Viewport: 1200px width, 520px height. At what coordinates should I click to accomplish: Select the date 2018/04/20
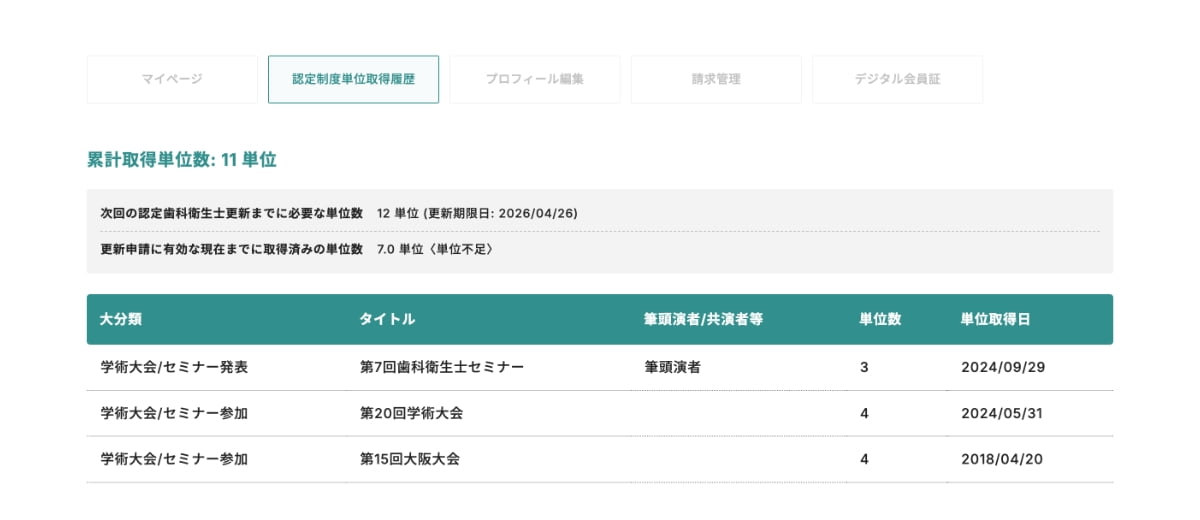(x=1002, y=459)
